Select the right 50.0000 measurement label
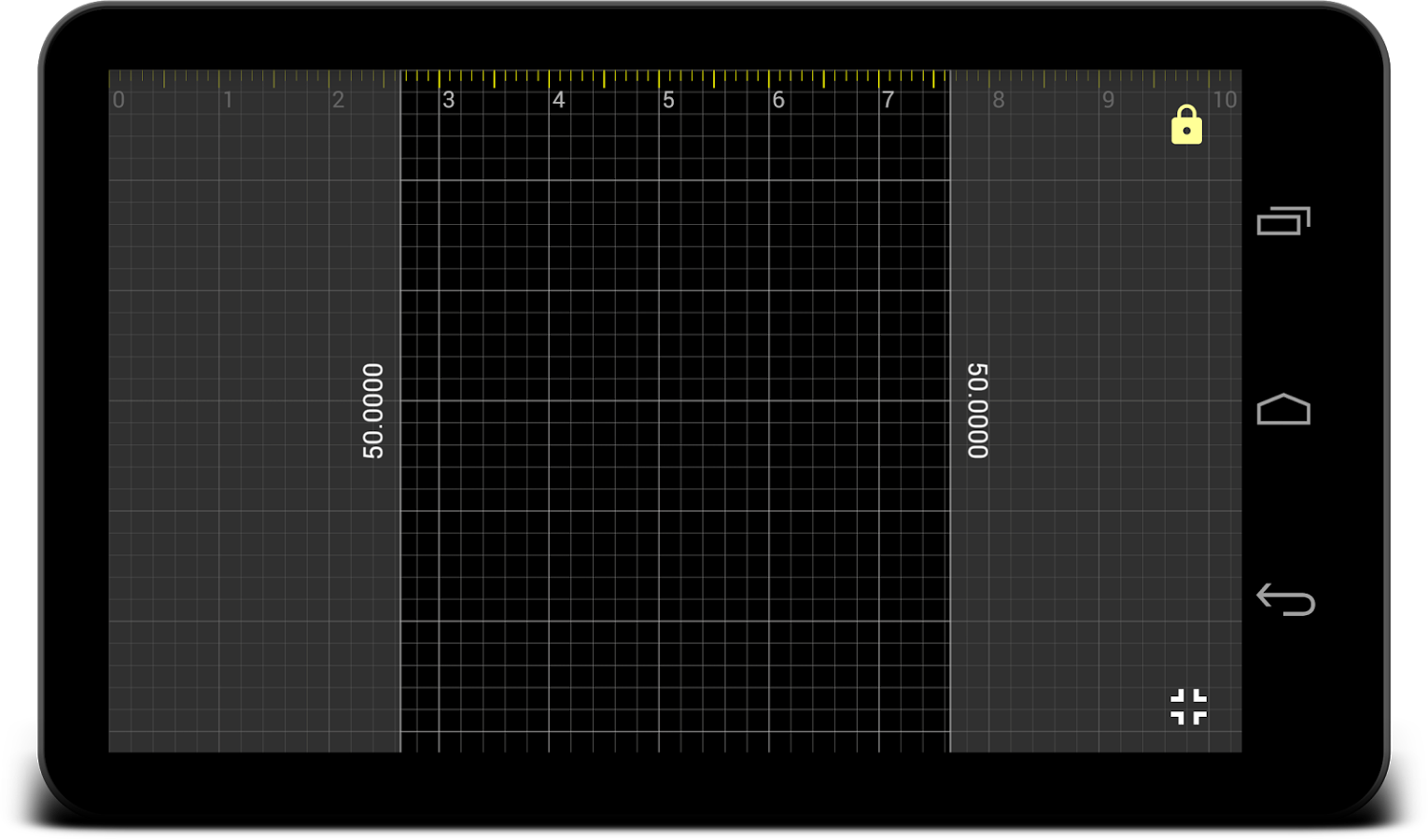 tap(977, 411)
